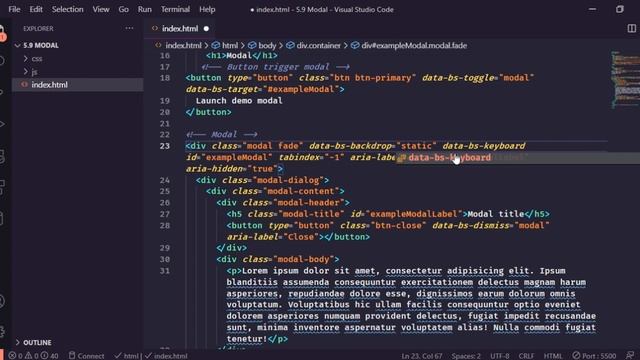
Task: Click the index.html checkmark status item
Action: point(166,356)
